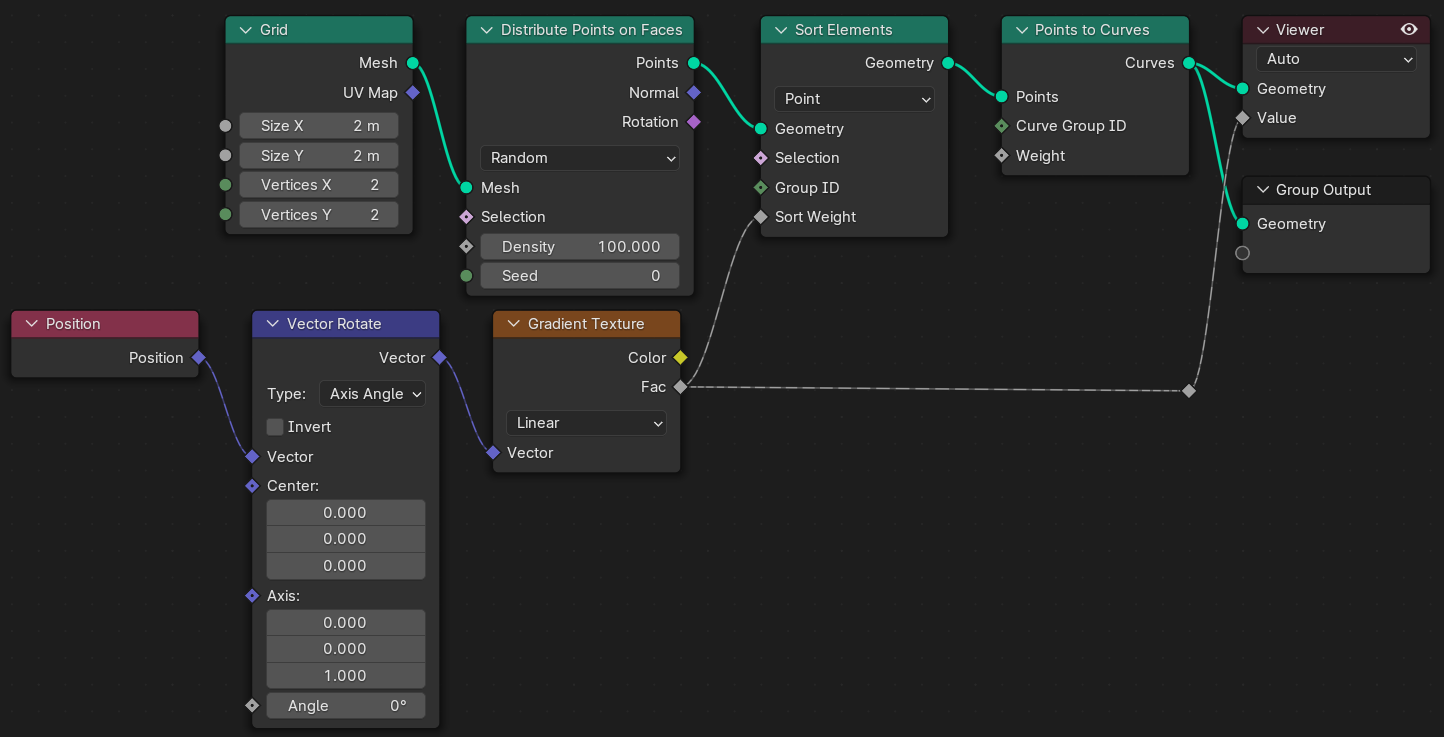Click the Axis value field showing 1.000
The height and width of the screenshot is (737, 1444).
pos(345,676)
